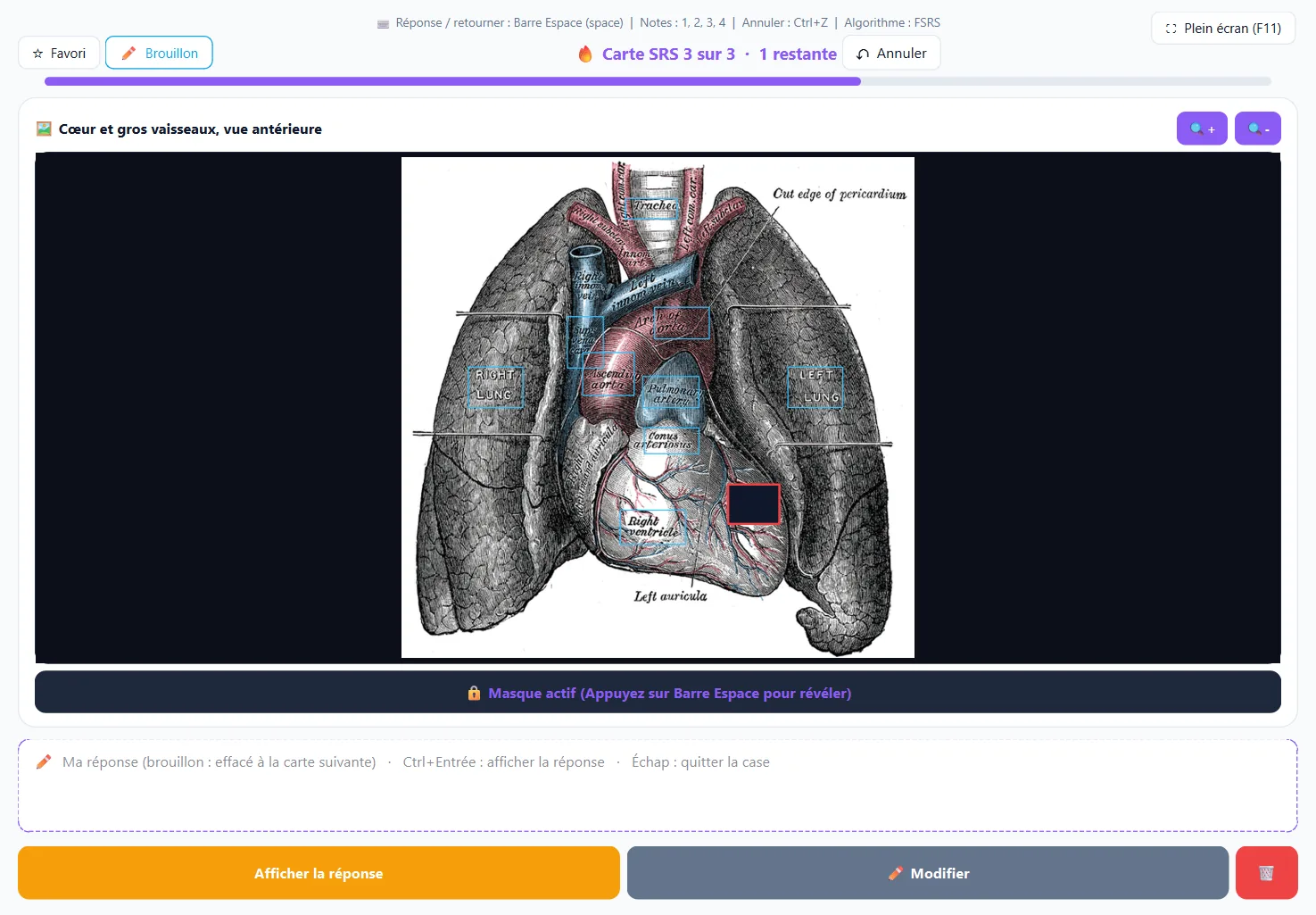The height and width of the screenshot is (915, 1316).
Task: Click Afficher la réponse button
Action: tap(319, 873)
